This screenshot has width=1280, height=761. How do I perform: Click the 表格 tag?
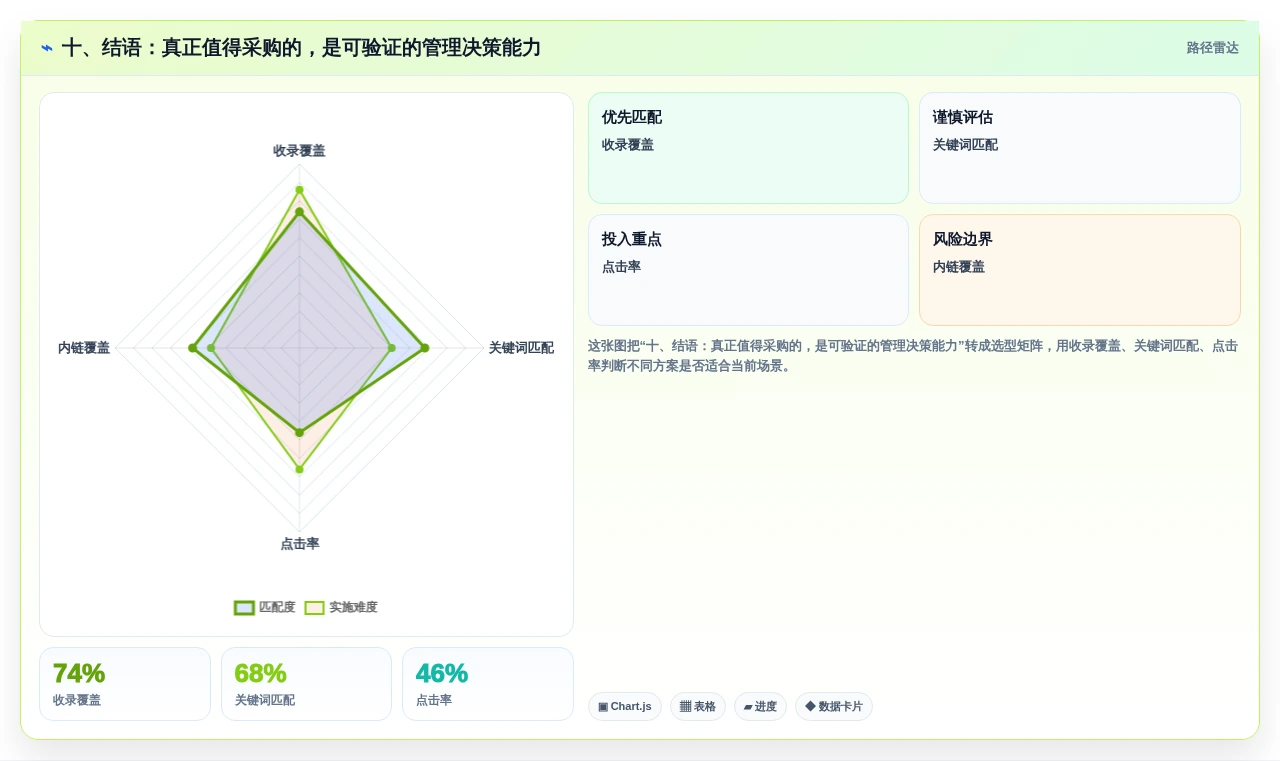pos(698,706)
